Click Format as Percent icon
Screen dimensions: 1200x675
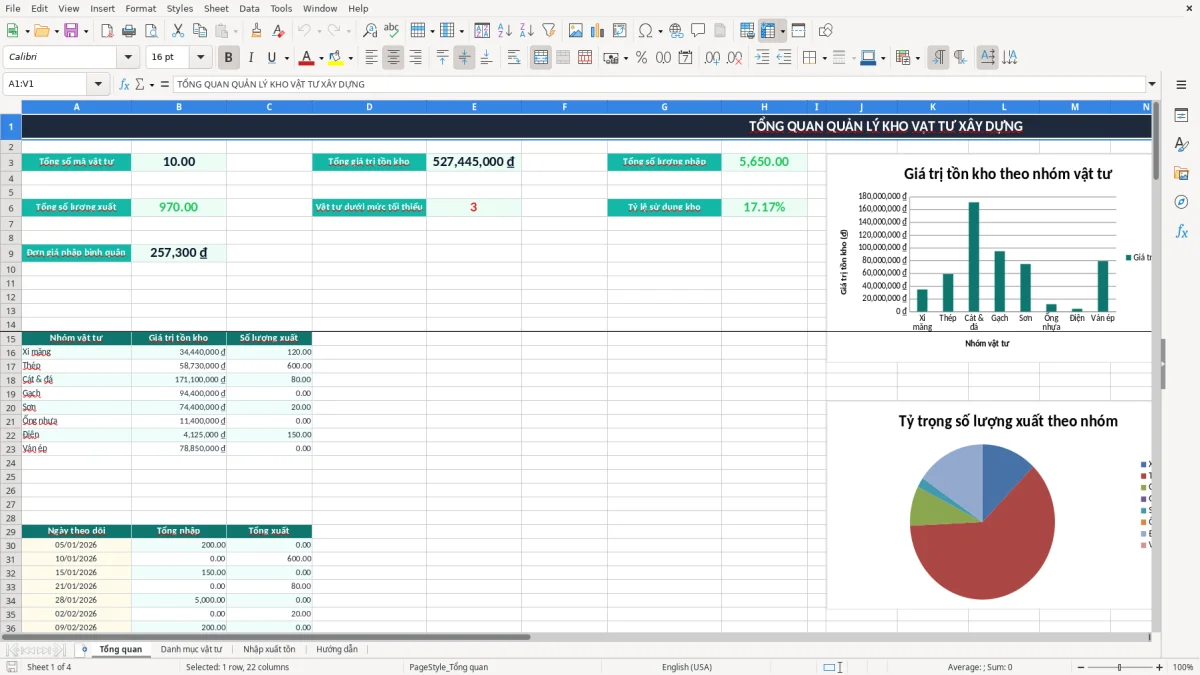point(641,58)
